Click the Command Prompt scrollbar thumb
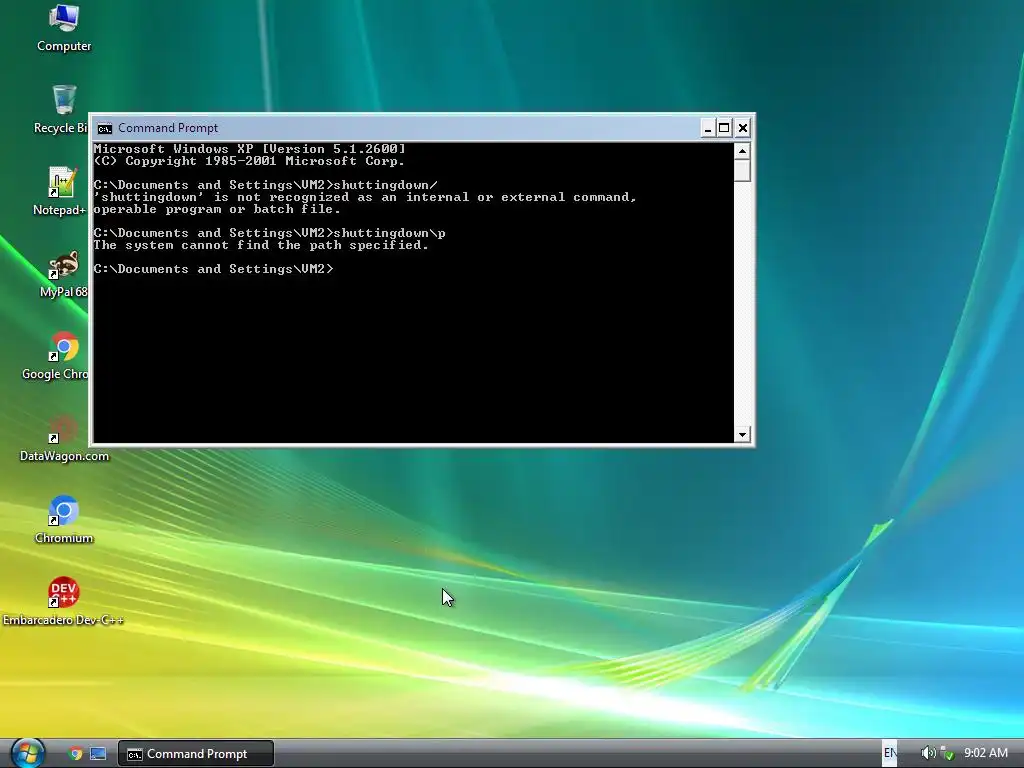The image size is (1024, 768). point(742,170)
